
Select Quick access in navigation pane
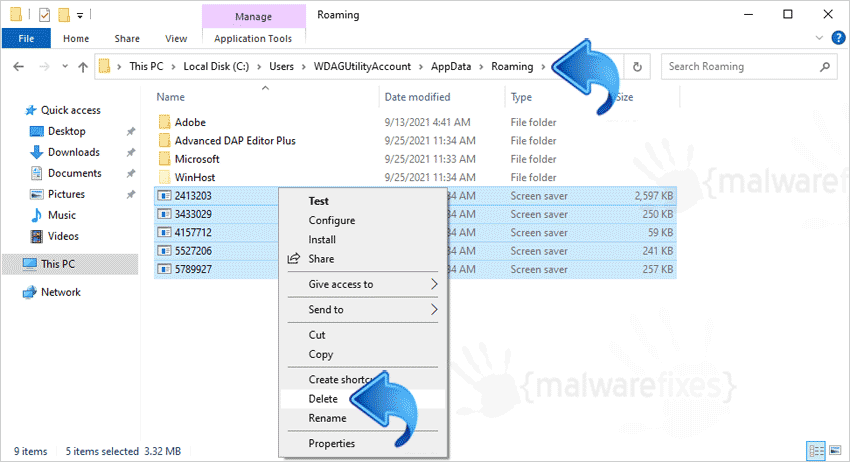pyautogui.click(x=70, y=110)
